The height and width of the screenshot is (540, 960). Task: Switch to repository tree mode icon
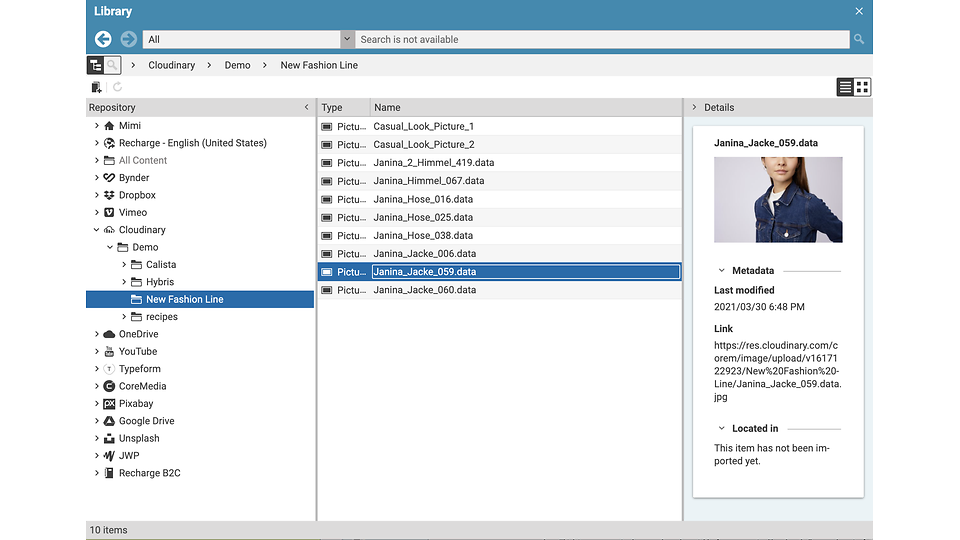96,65
